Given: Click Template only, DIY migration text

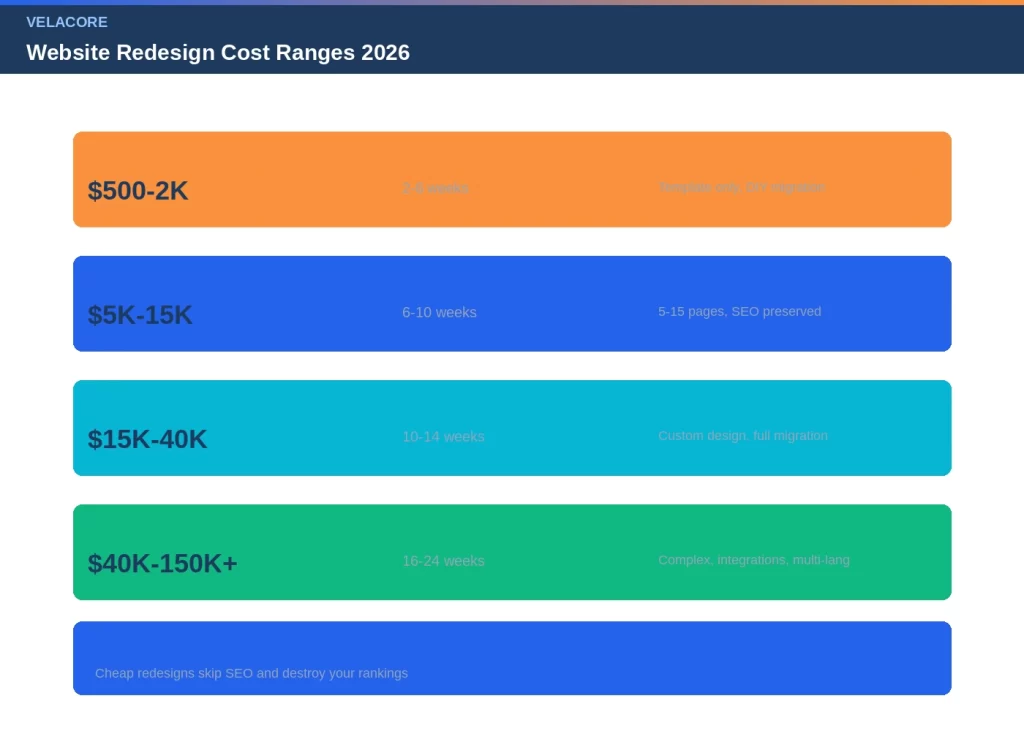Looking at the screenshot, I should click(741, 187).
